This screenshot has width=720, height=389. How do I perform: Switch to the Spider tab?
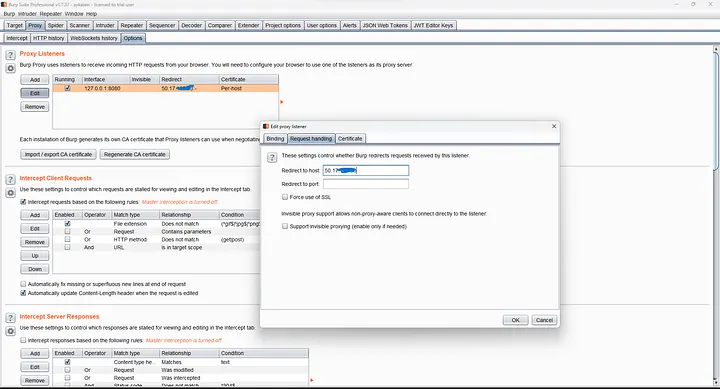(56, 25)
